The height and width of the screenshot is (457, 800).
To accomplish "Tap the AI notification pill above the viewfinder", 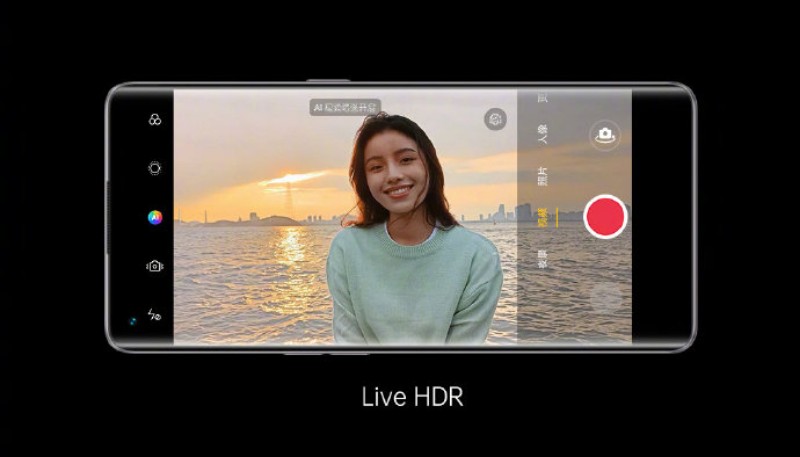I will [x=345, y=108].
